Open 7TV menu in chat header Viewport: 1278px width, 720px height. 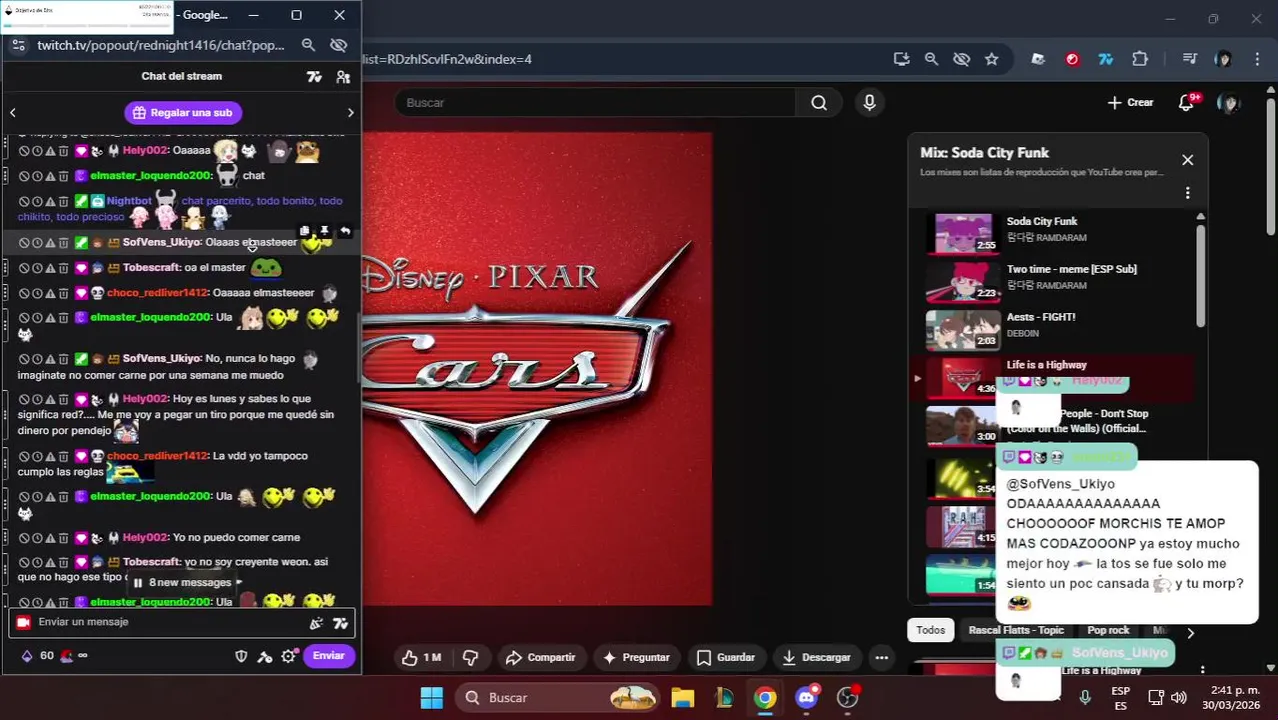coord(314,77)
